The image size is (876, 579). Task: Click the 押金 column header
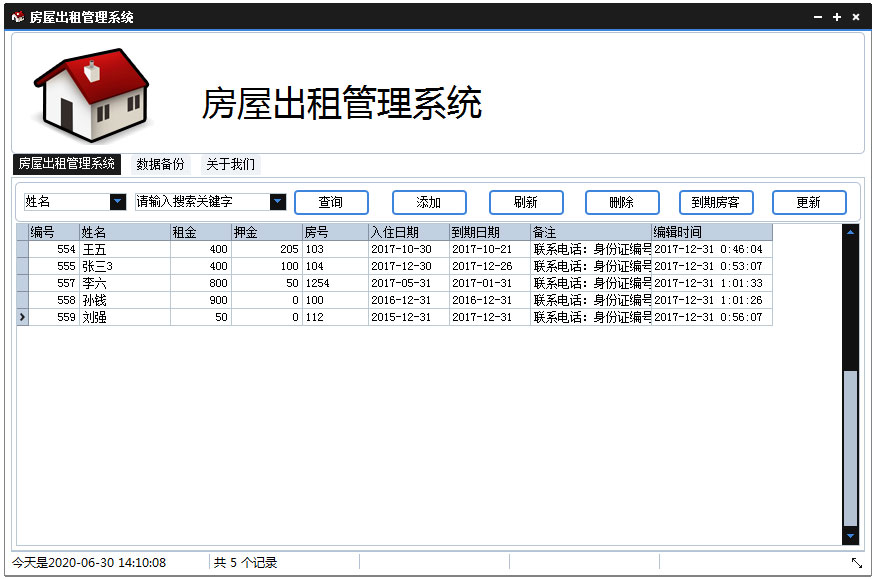[267, 232]
